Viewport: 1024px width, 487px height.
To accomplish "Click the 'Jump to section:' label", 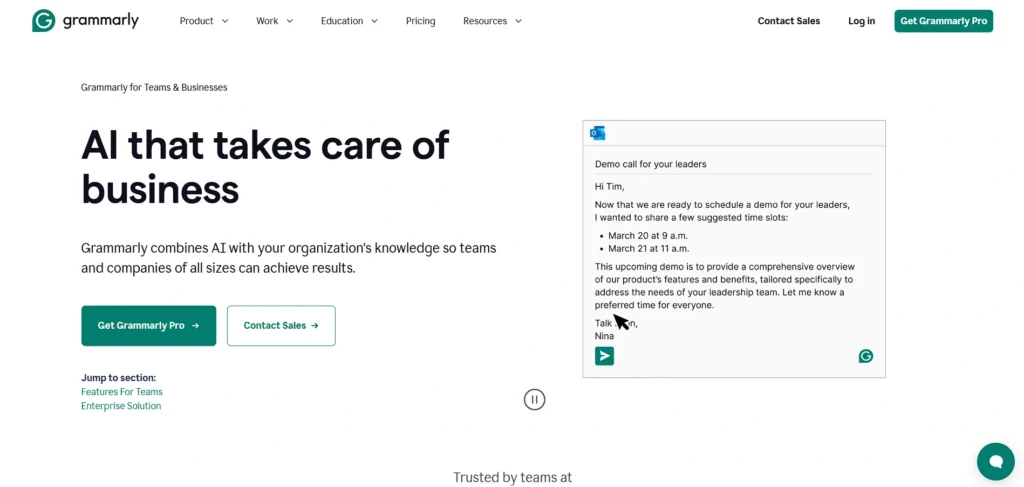I will tap(118, 377).
